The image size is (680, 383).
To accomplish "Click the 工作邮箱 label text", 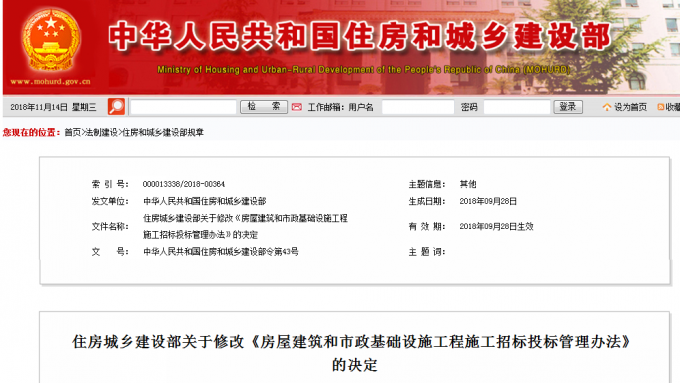I will pos(326,107).
